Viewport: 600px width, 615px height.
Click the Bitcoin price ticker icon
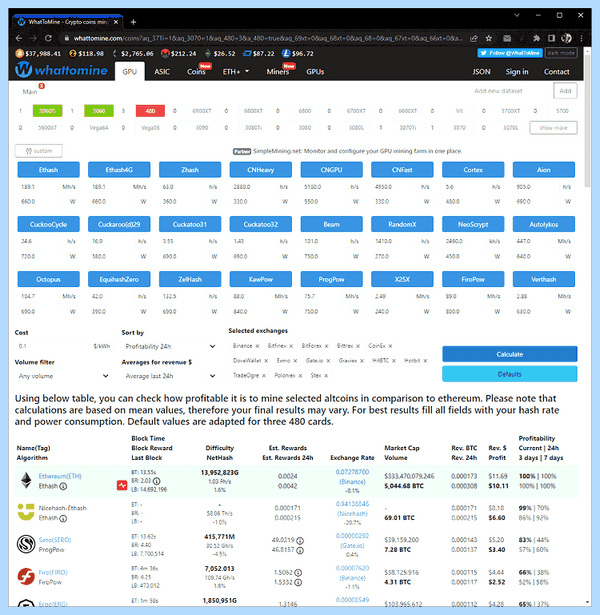[x=19, y=53]
